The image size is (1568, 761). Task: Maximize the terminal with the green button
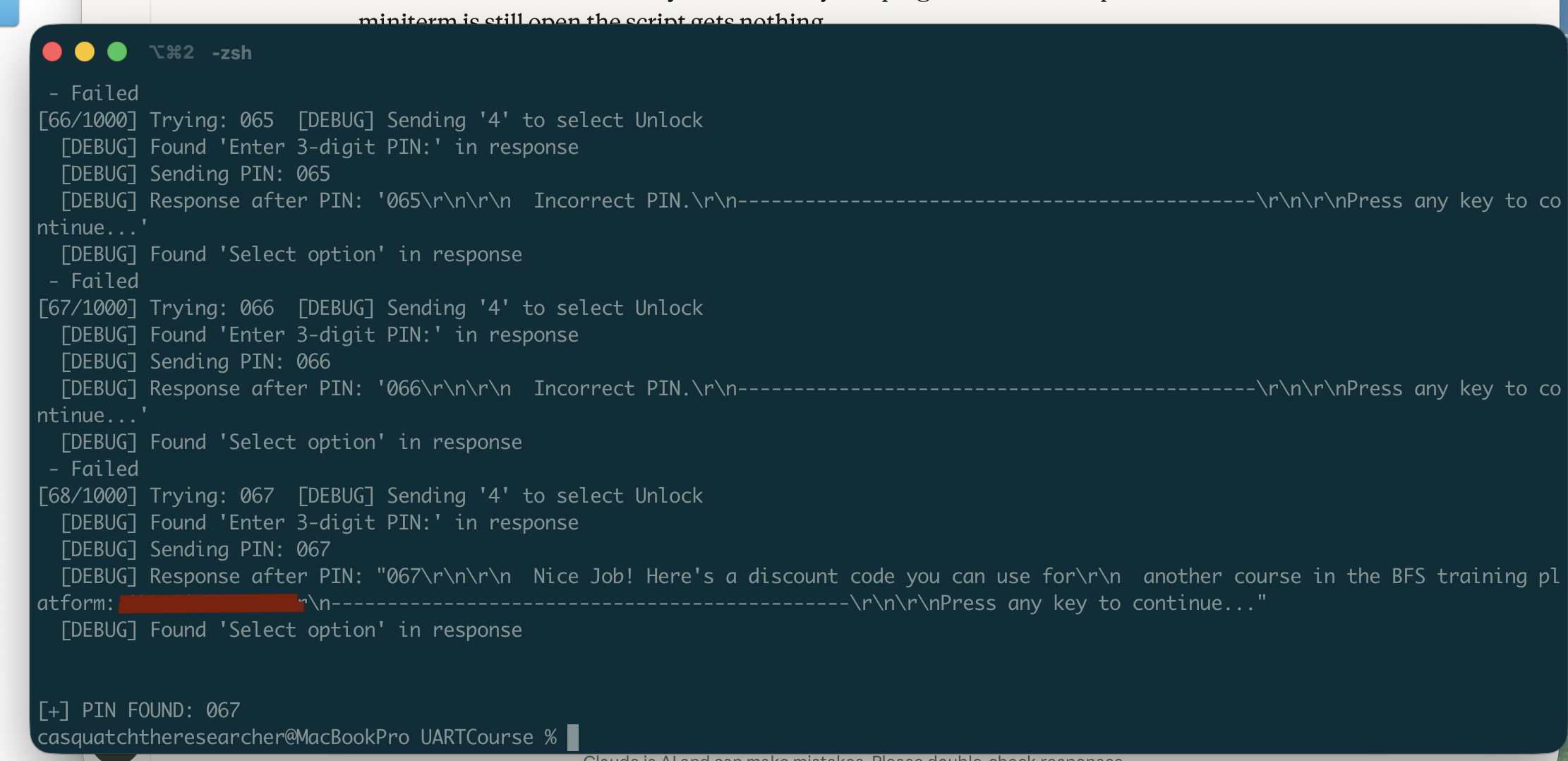point(117,52)
